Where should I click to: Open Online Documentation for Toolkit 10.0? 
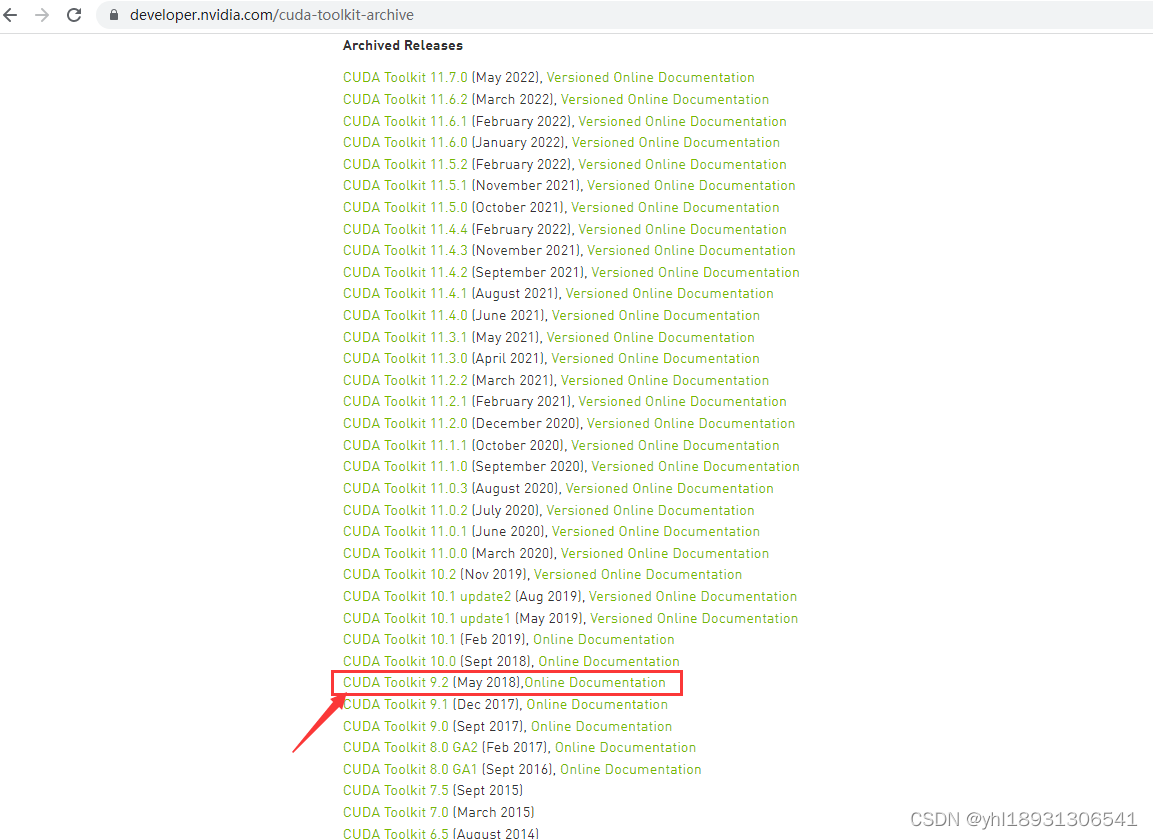[x=609, y=661]
